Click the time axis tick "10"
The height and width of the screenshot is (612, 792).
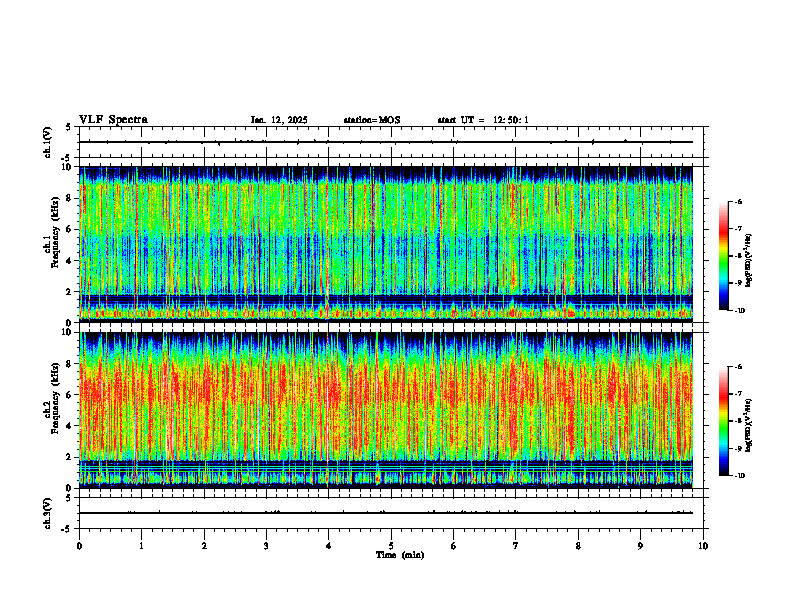tap(703, 546)
